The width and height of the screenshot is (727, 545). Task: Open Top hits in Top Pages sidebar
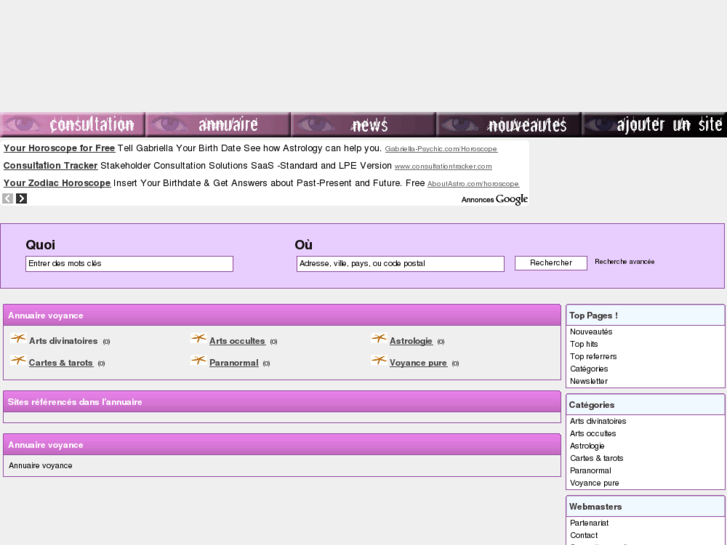click(584, 344)
